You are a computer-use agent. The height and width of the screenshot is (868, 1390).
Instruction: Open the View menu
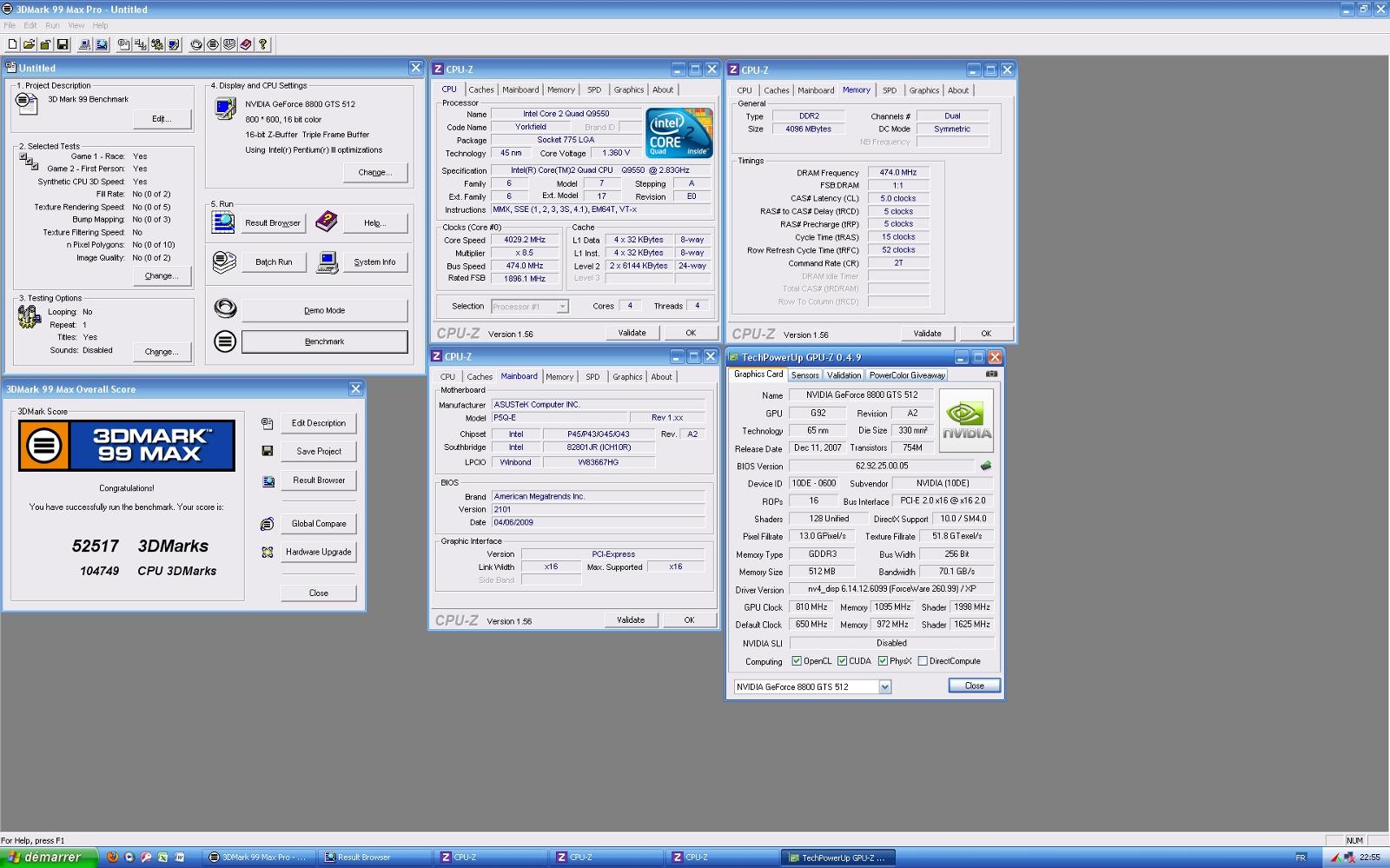point(76,25)
